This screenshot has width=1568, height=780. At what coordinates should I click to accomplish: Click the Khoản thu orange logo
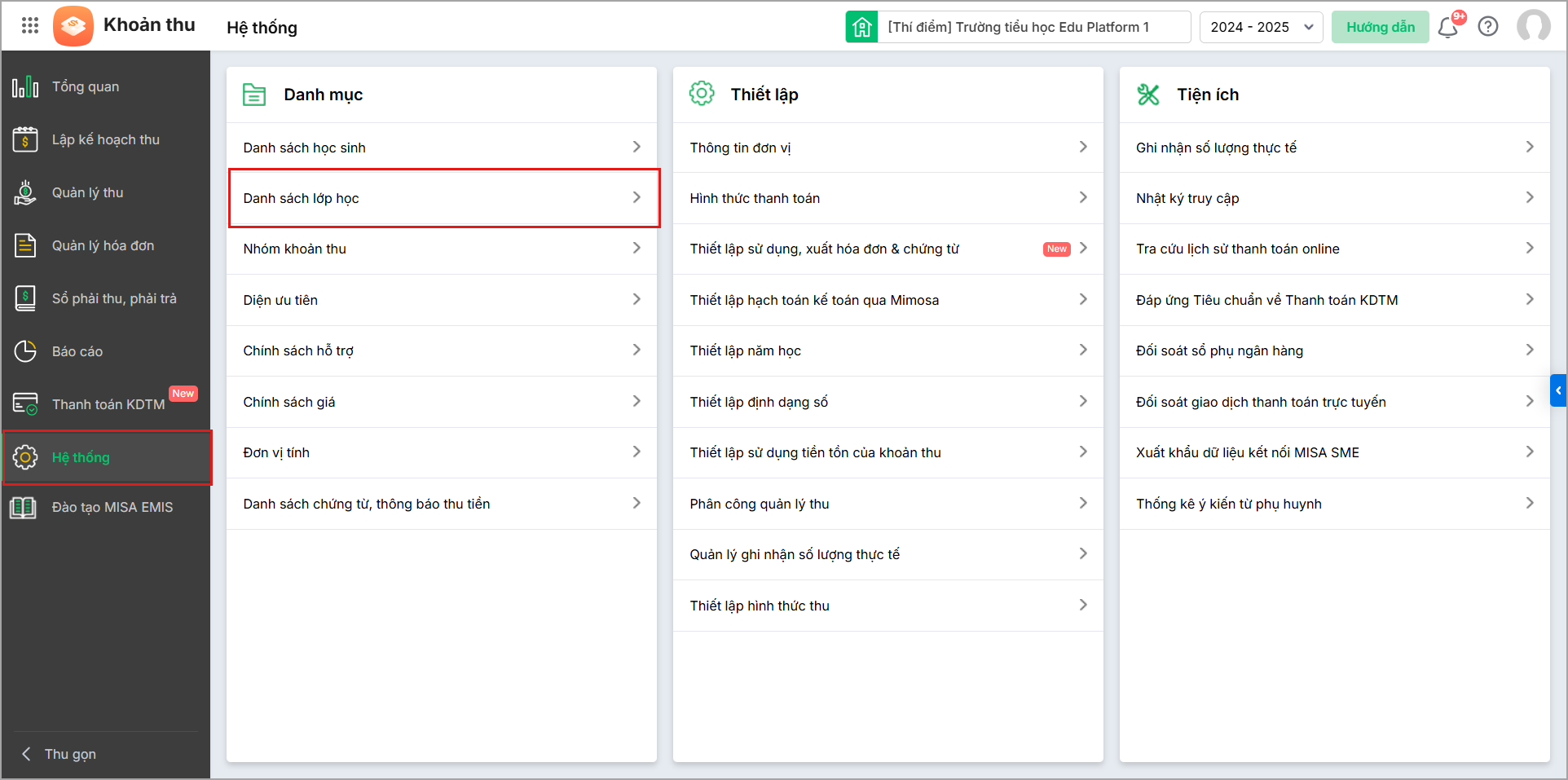pos(73,26)
